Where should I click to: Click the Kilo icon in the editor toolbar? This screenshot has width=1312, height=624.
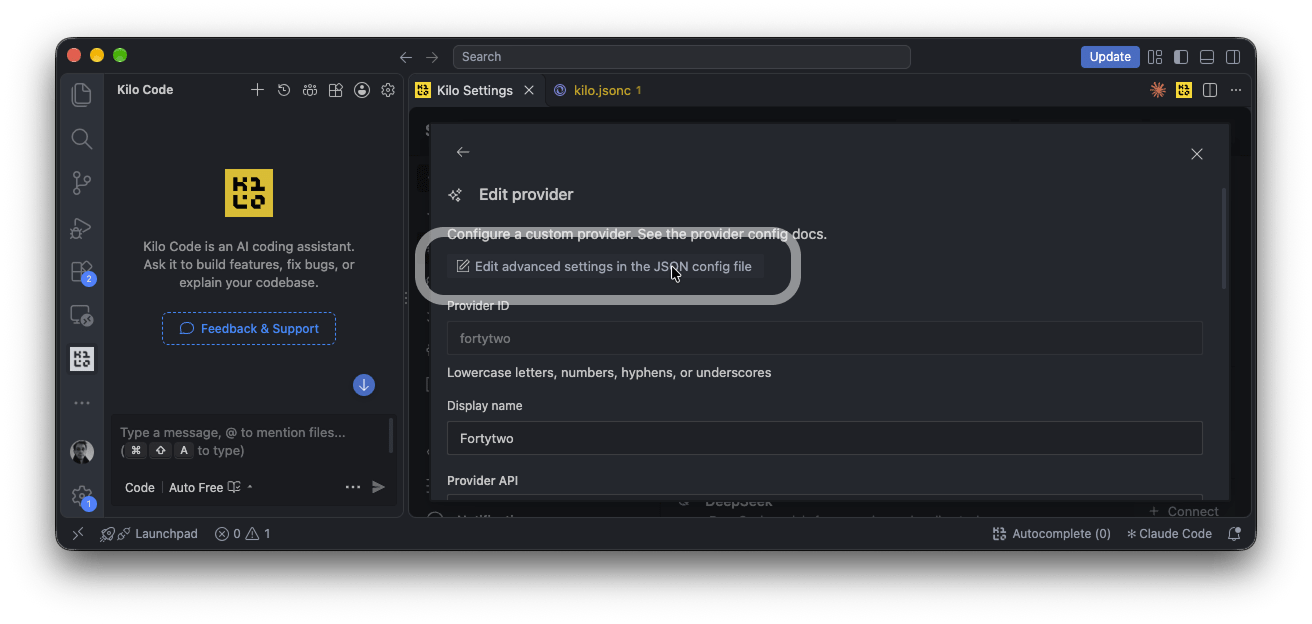coord(1184,90)
